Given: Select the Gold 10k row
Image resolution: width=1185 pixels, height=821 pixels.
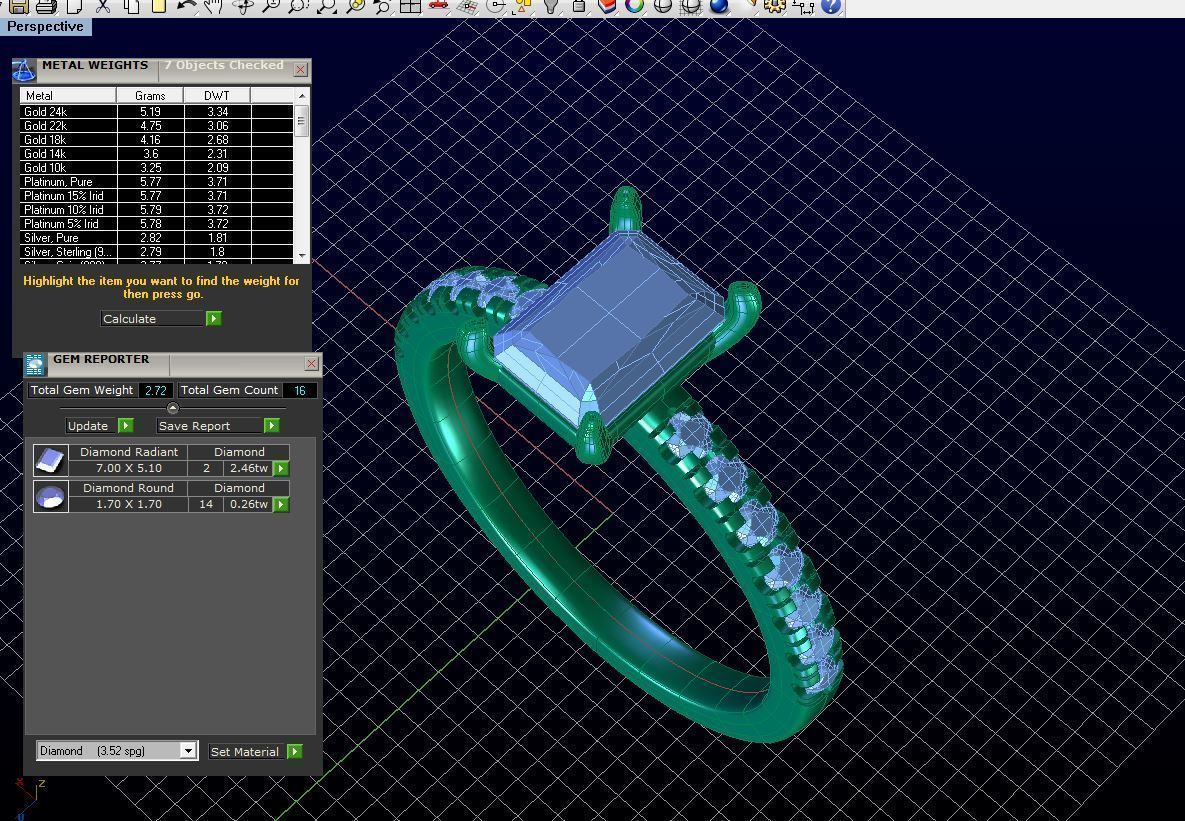Looking at the screenshot, I should click(x=156, y=168).
